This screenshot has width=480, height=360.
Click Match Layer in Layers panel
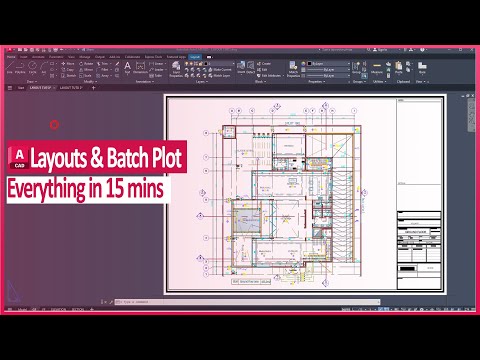pyautogui.click(x=219, y=76)
